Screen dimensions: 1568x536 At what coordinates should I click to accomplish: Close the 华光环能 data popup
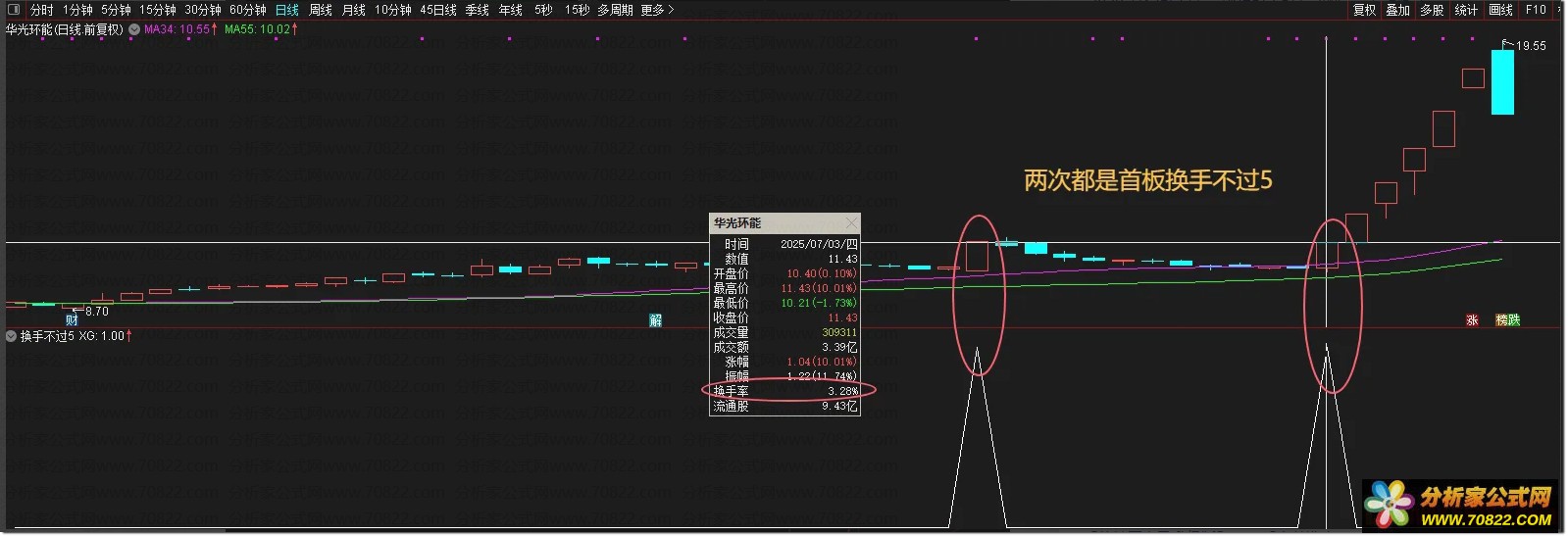(851, 223)
